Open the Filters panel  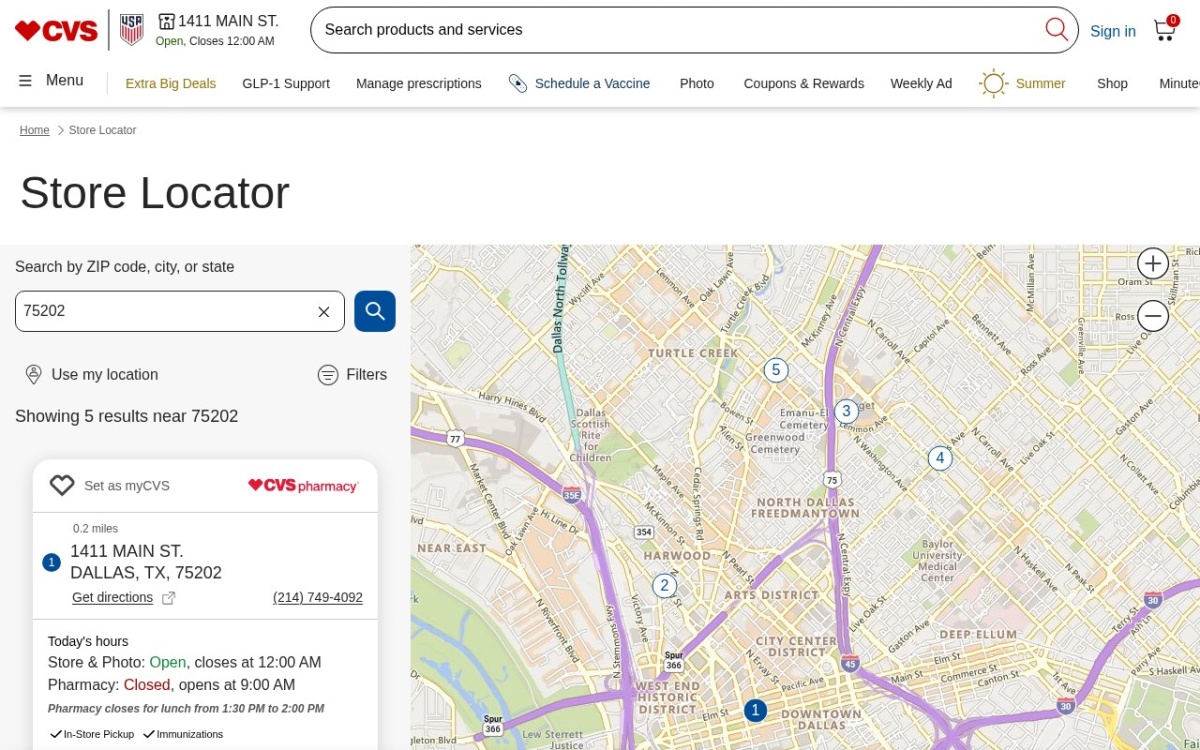coord(352,375)
